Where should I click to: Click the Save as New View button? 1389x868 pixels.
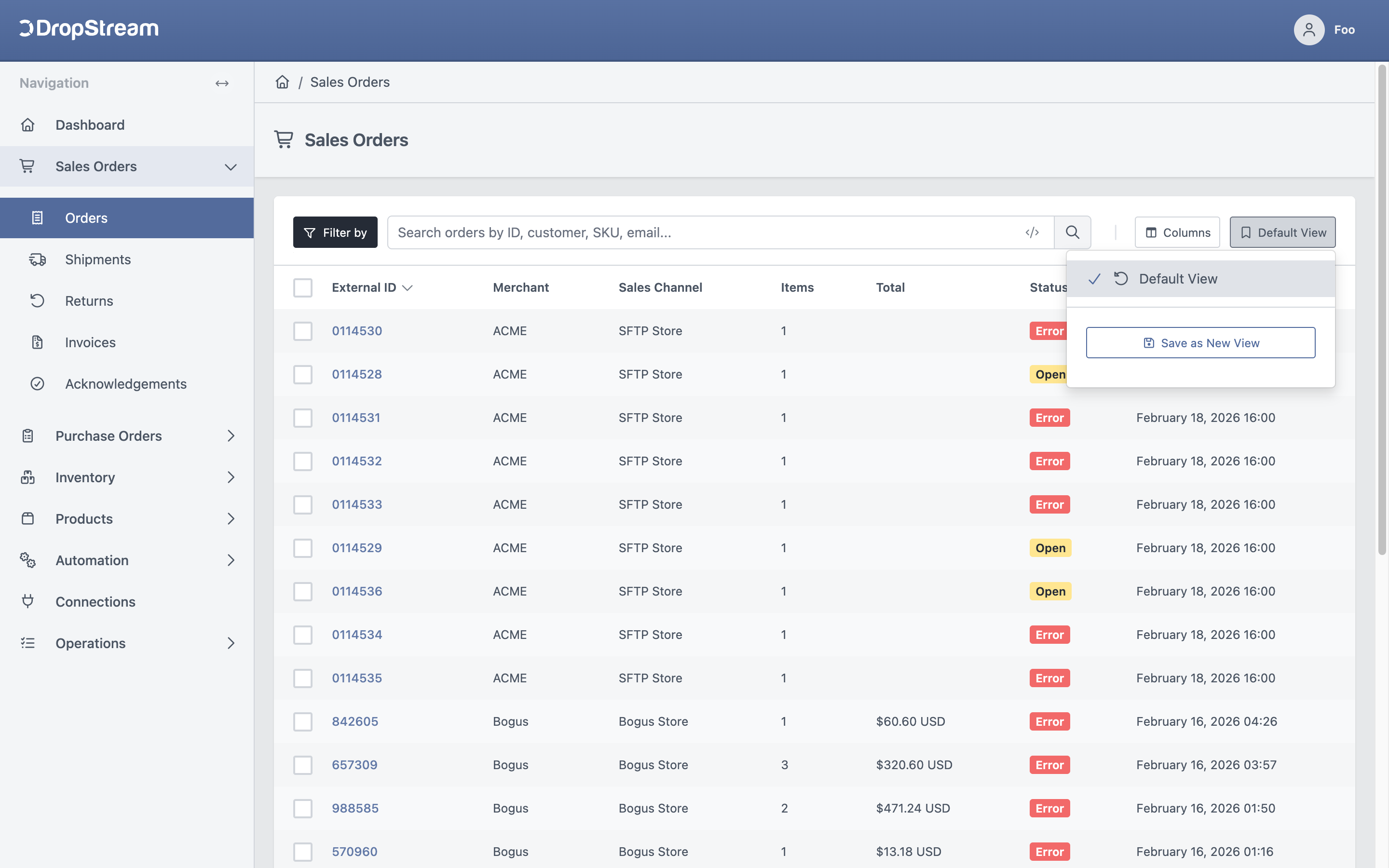[1201, 343]
